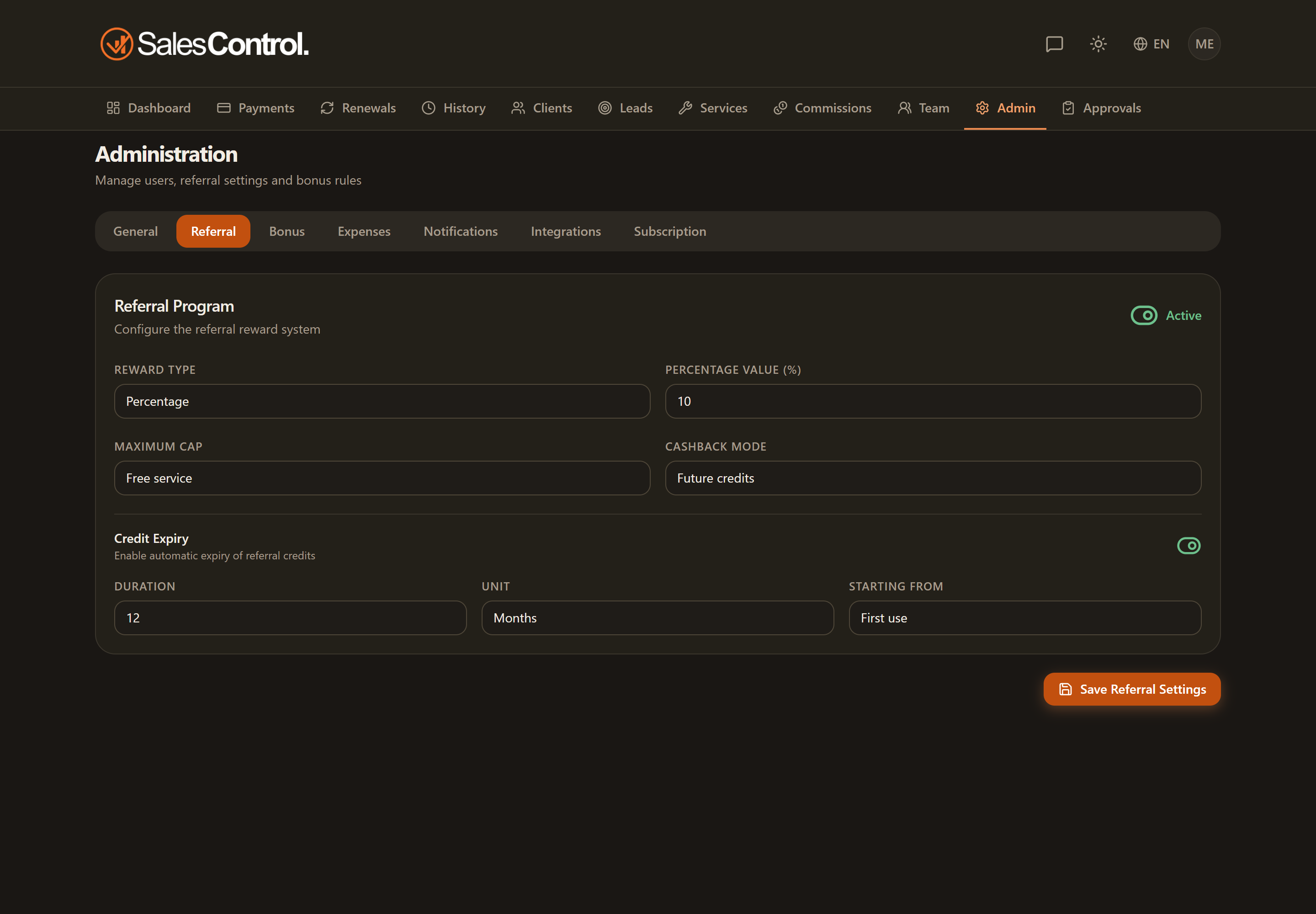Screen dimensions: 1316x914
Task: Click the Payments card icon
Action: click(x=224, y=108)
